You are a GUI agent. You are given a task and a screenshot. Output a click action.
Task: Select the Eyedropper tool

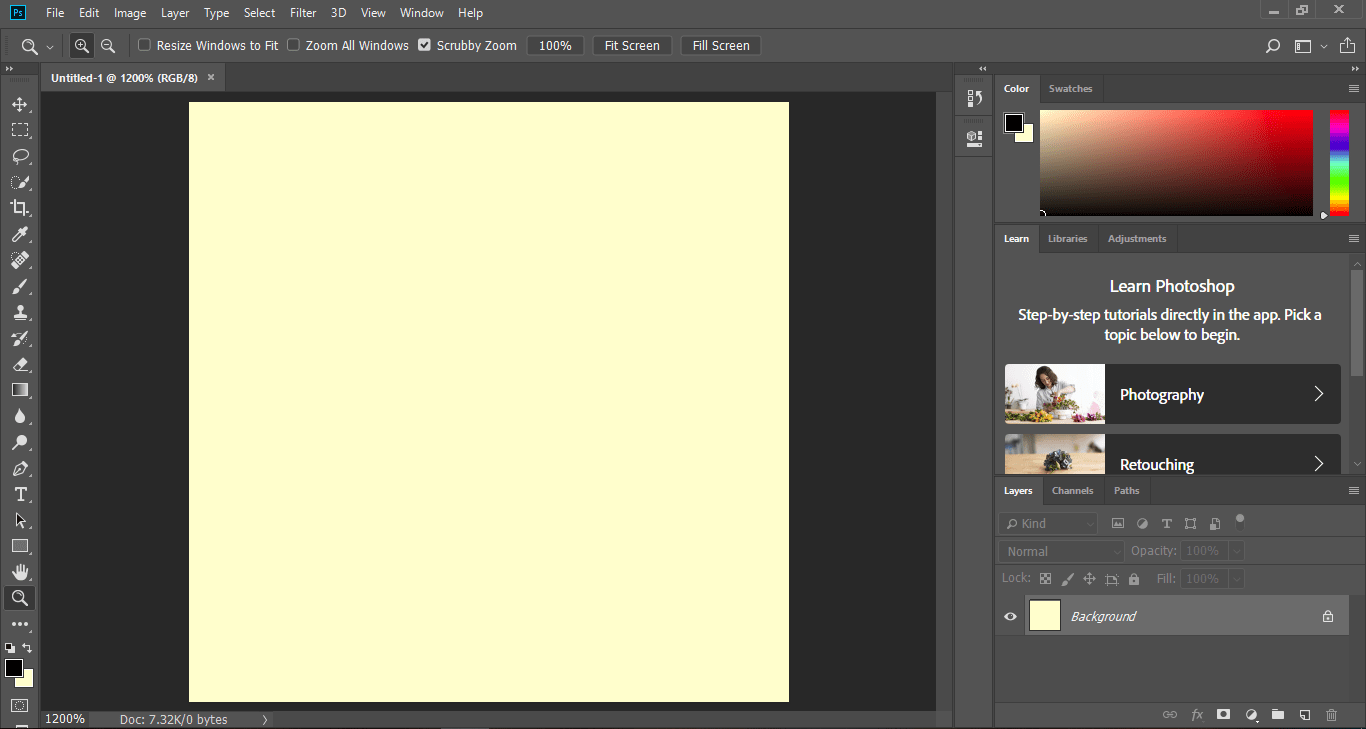point(19,234)
